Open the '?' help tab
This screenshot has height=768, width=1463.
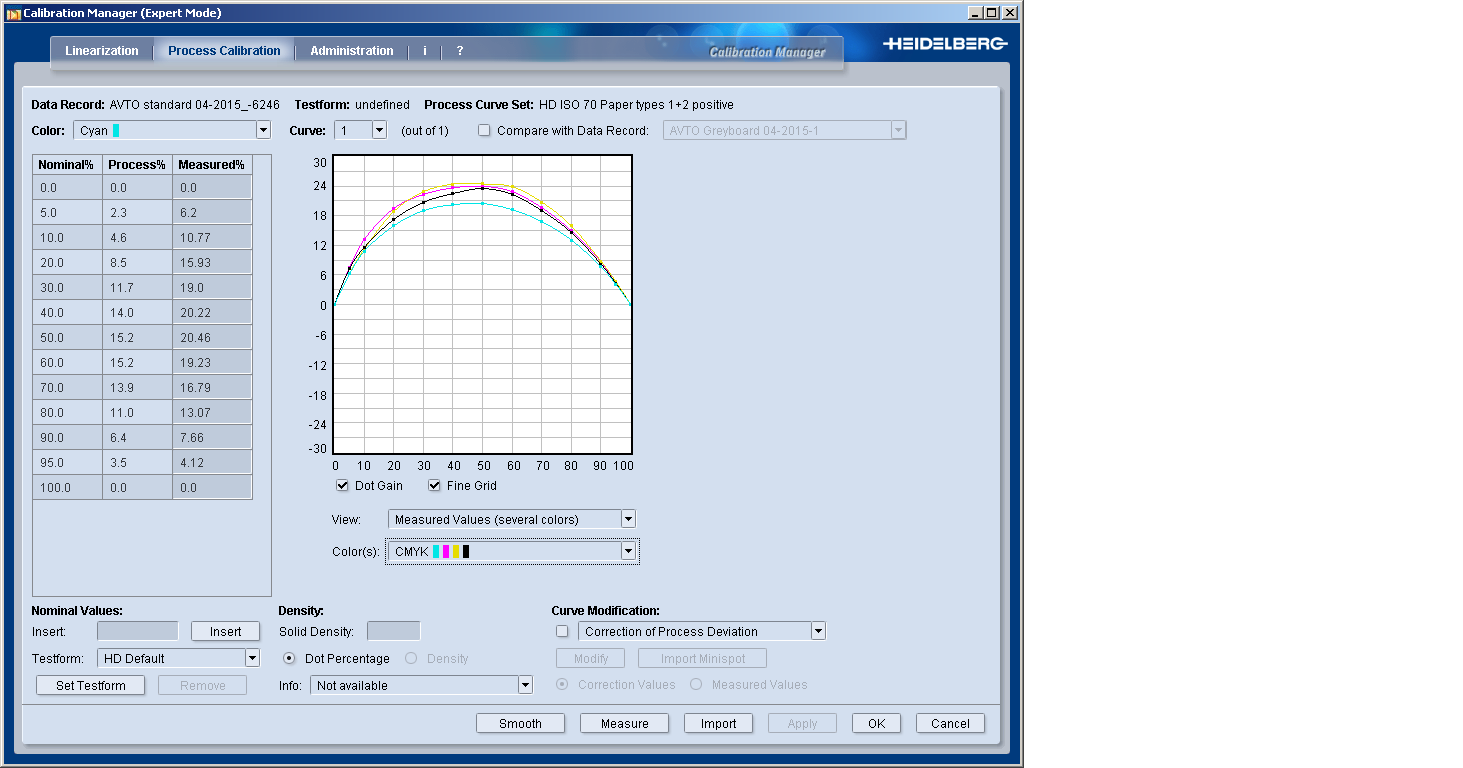[x=460, y=51]
